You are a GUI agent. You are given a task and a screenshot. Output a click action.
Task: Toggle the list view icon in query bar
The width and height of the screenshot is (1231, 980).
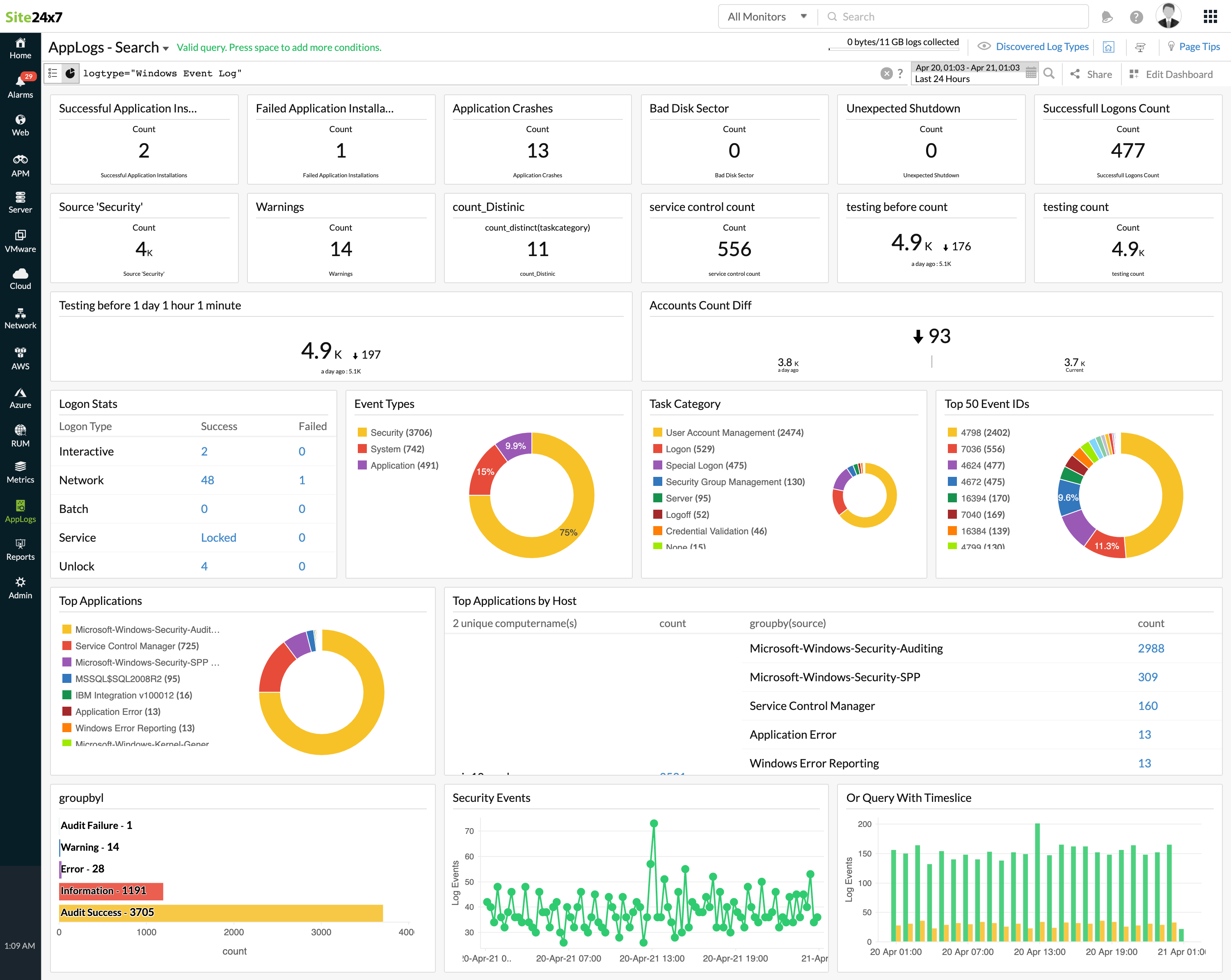pyautogui.click(x=53, y=73)
